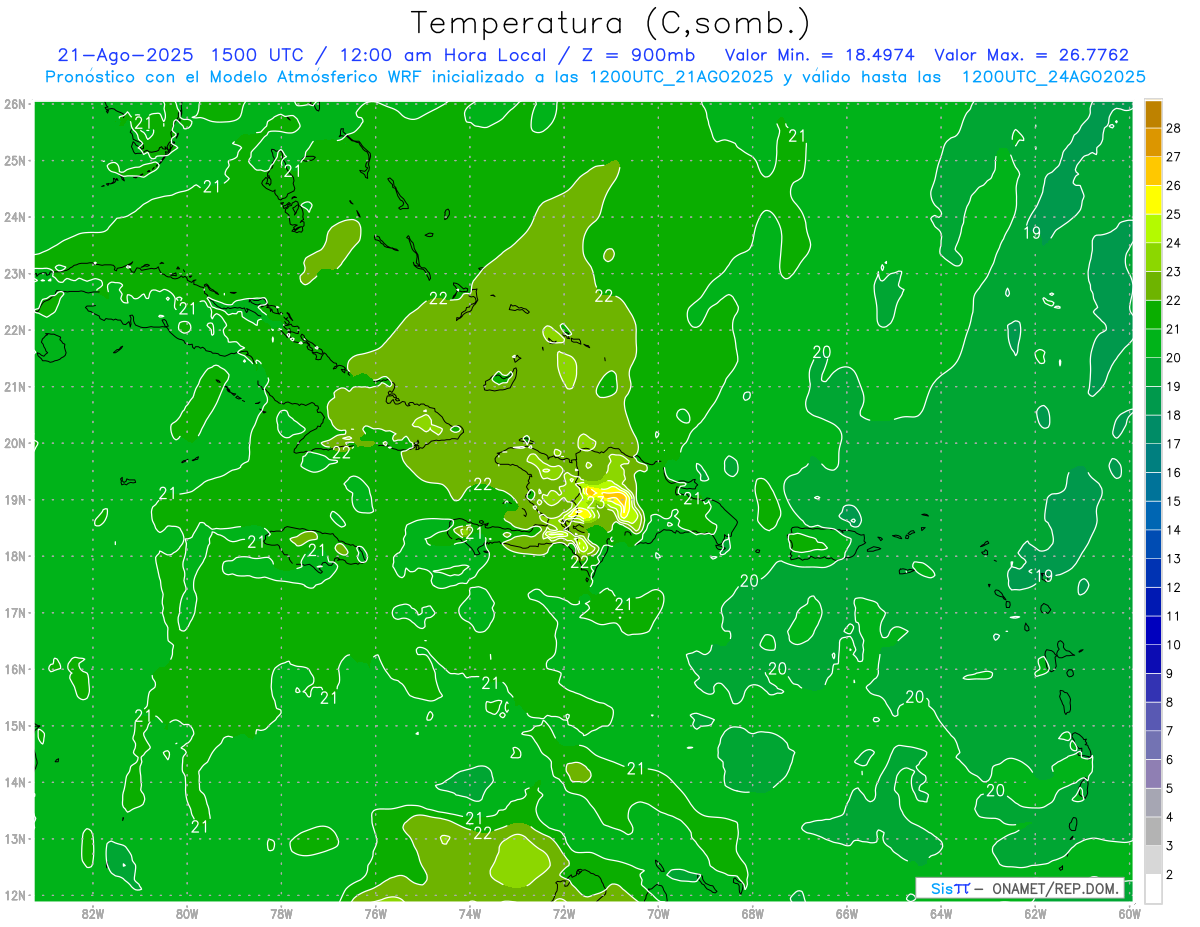The width and height of the screenshot is (1200, 927).
Task: Click the orange swatch between 27 and 28
Action: [x=1153, y=142]
